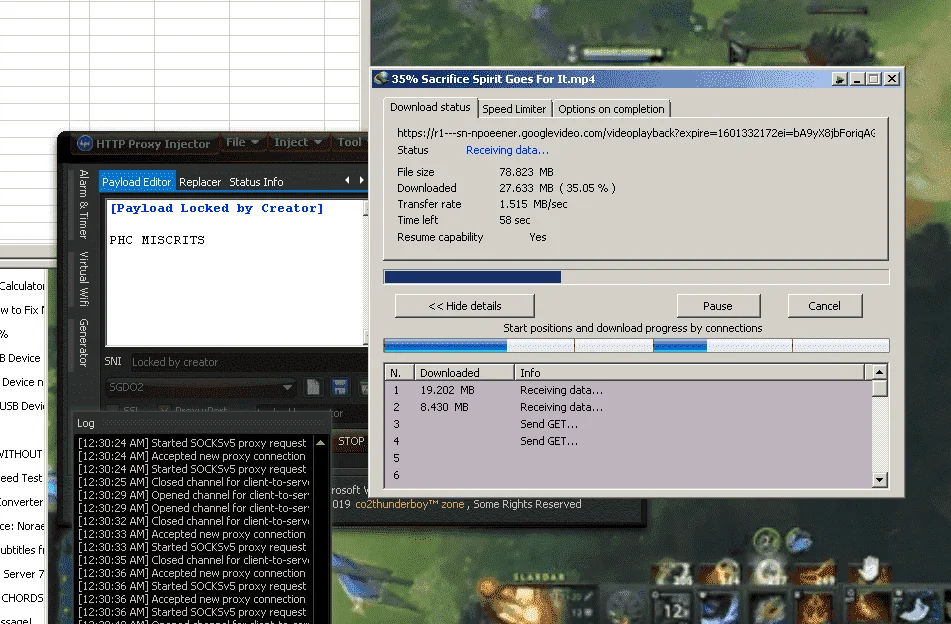The image size is (951, 624).
Task: Close the 35% download progress window
Action: point(892,79)
